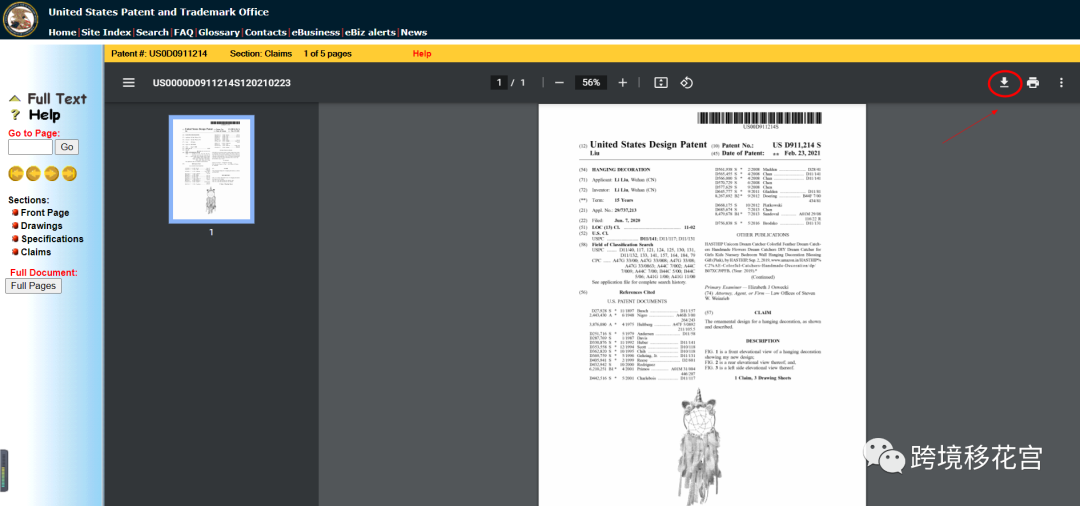Print the patent document
Image resolution: width=1080 pixels, height=506 pixels.
1032,83
